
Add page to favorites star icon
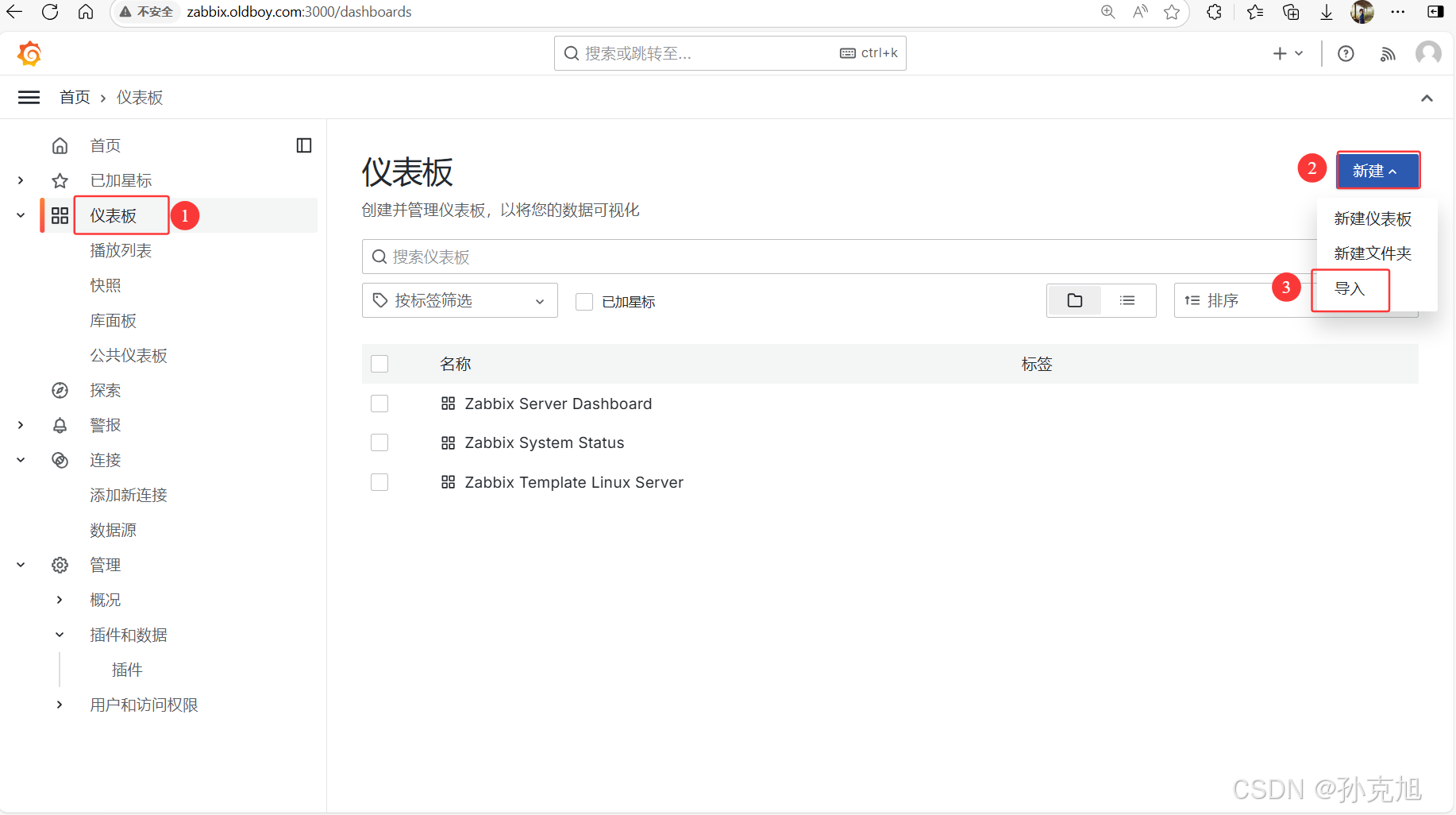click(1172, 12)
